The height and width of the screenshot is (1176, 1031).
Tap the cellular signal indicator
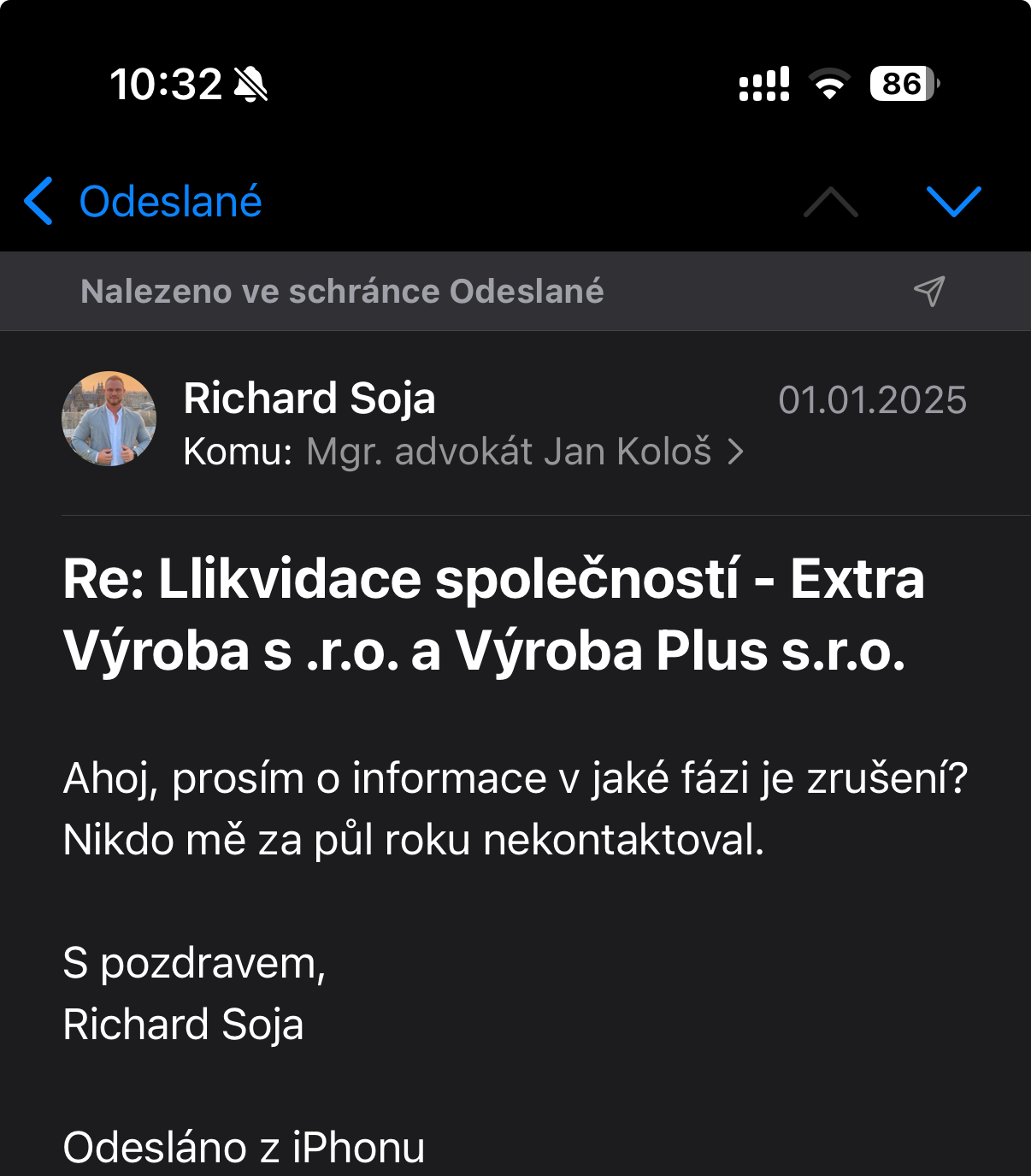click(x=763, y=85)
